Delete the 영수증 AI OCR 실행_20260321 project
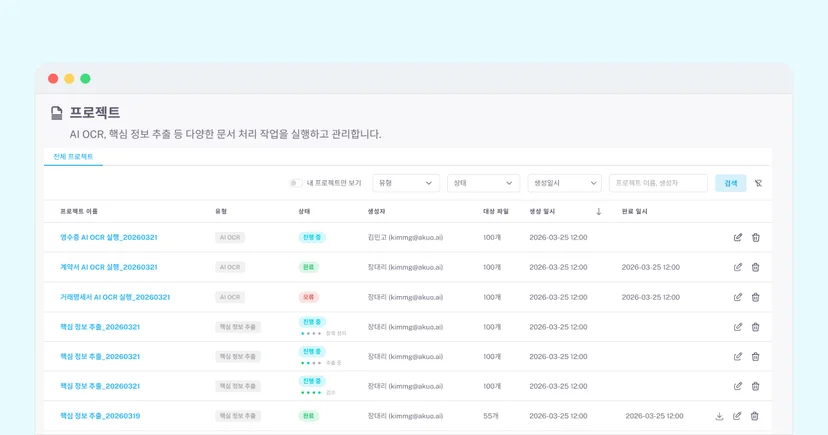Viewport: 828px width, 435px height. tap(756, 238)
